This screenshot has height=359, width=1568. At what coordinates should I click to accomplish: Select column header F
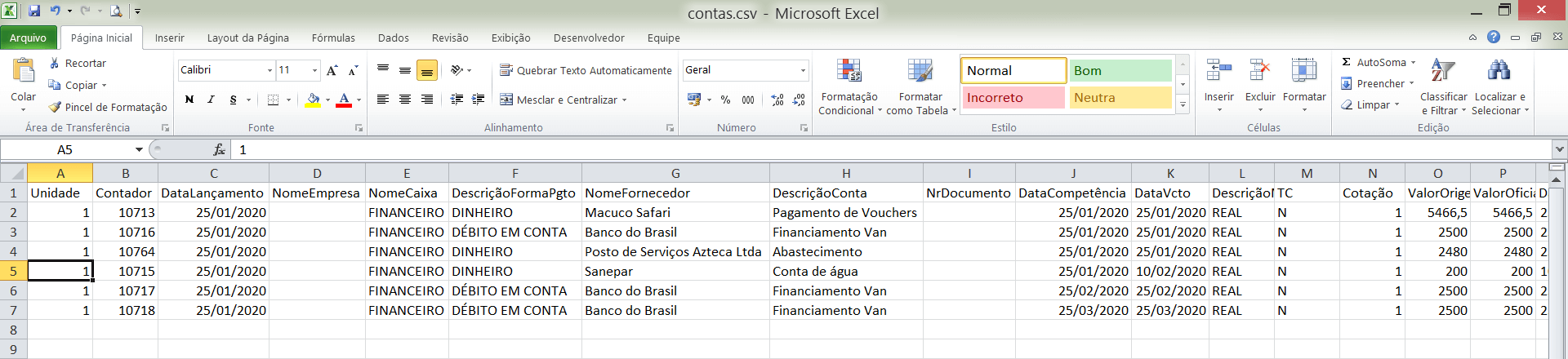click(x=515, y=173)
